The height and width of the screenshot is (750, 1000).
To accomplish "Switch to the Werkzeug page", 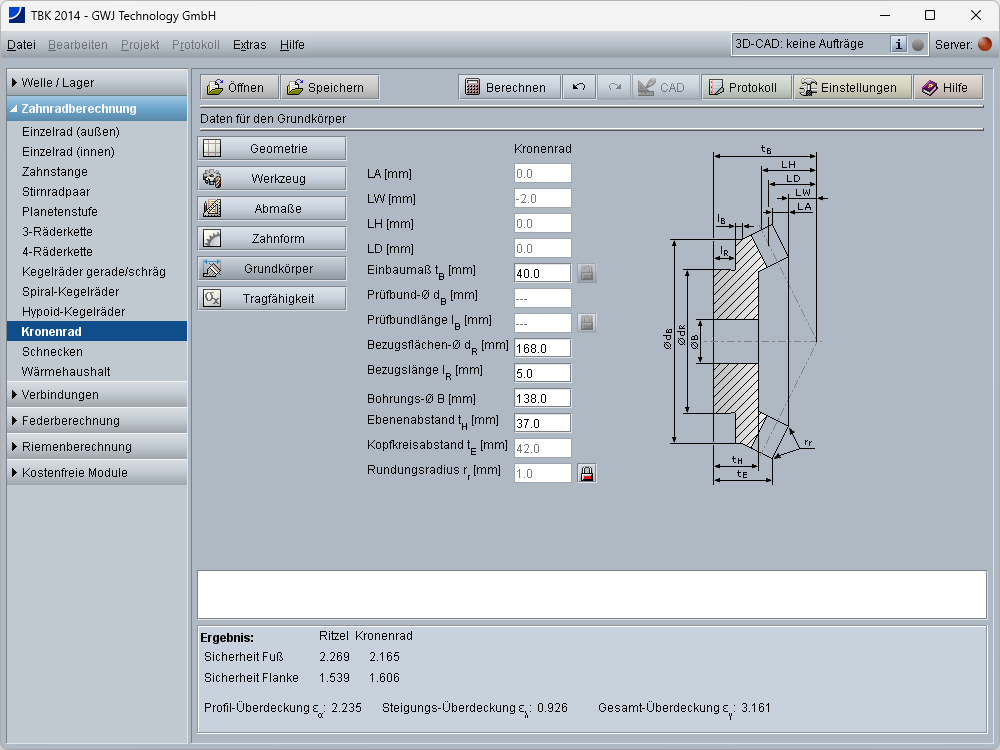I will point(272,178).
